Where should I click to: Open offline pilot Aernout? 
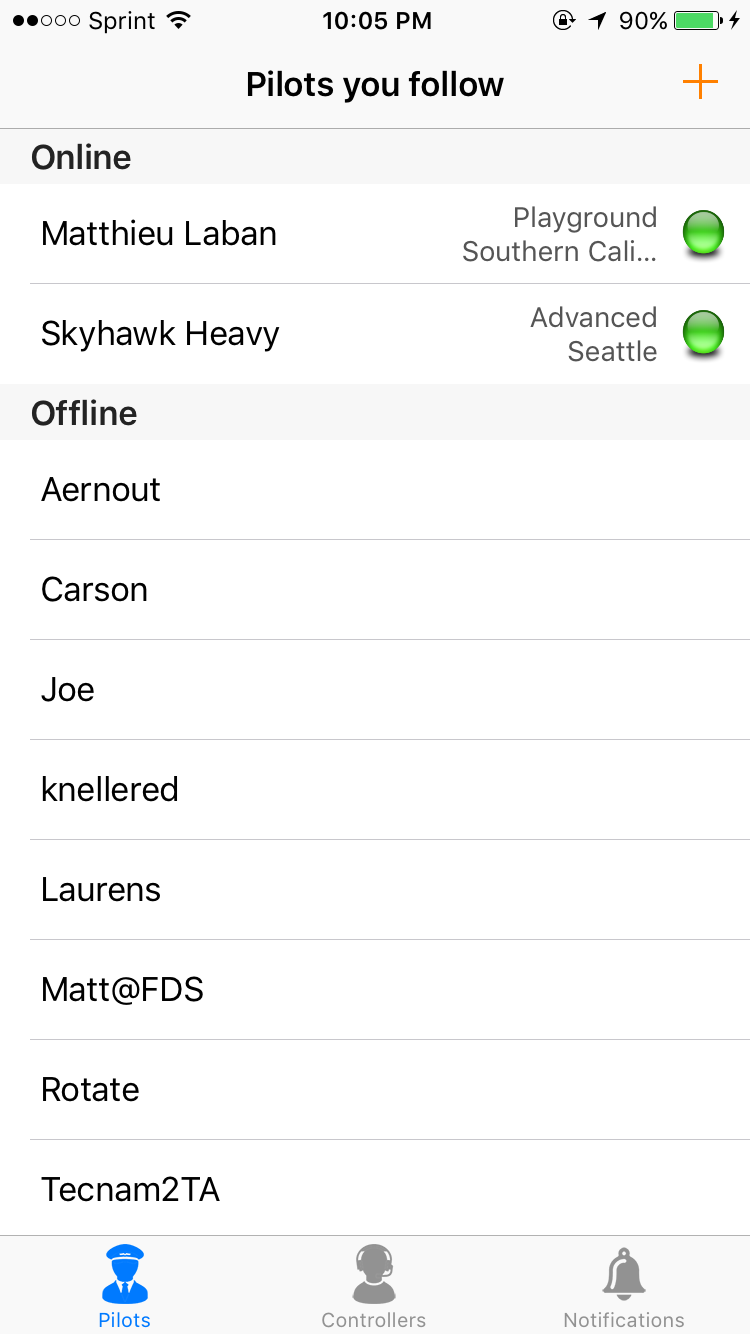coord(101,490)
